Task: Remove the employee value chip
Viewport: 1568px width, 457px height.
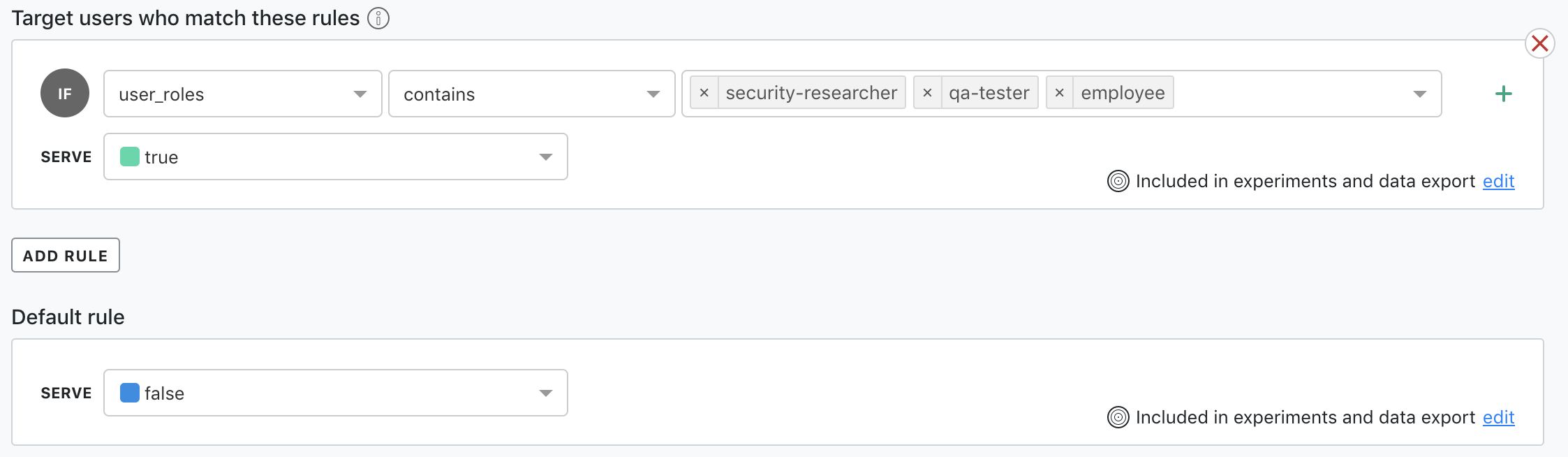Action: (1060, 92)
